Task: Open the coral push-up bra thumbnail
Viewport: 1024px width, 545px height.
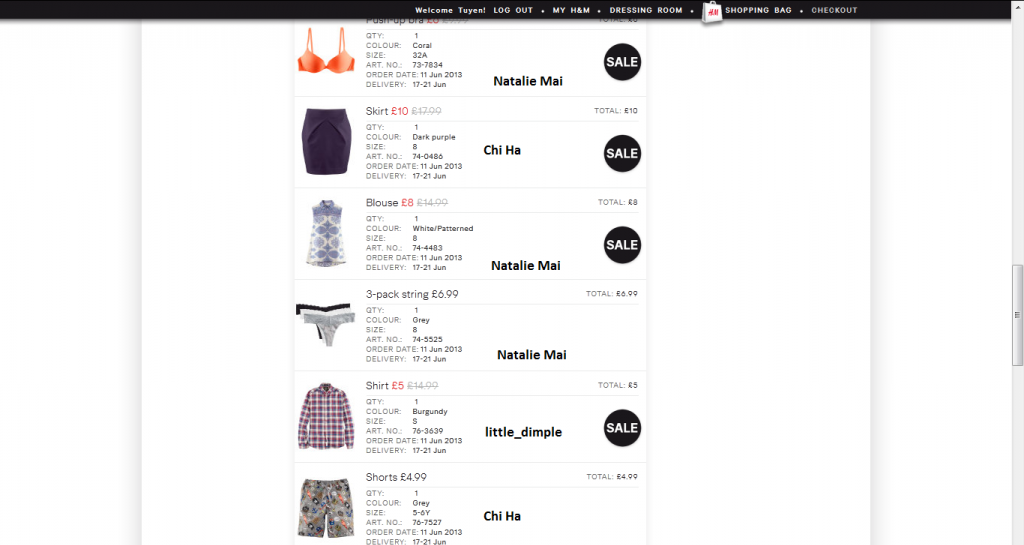Action: click(326, 51)
